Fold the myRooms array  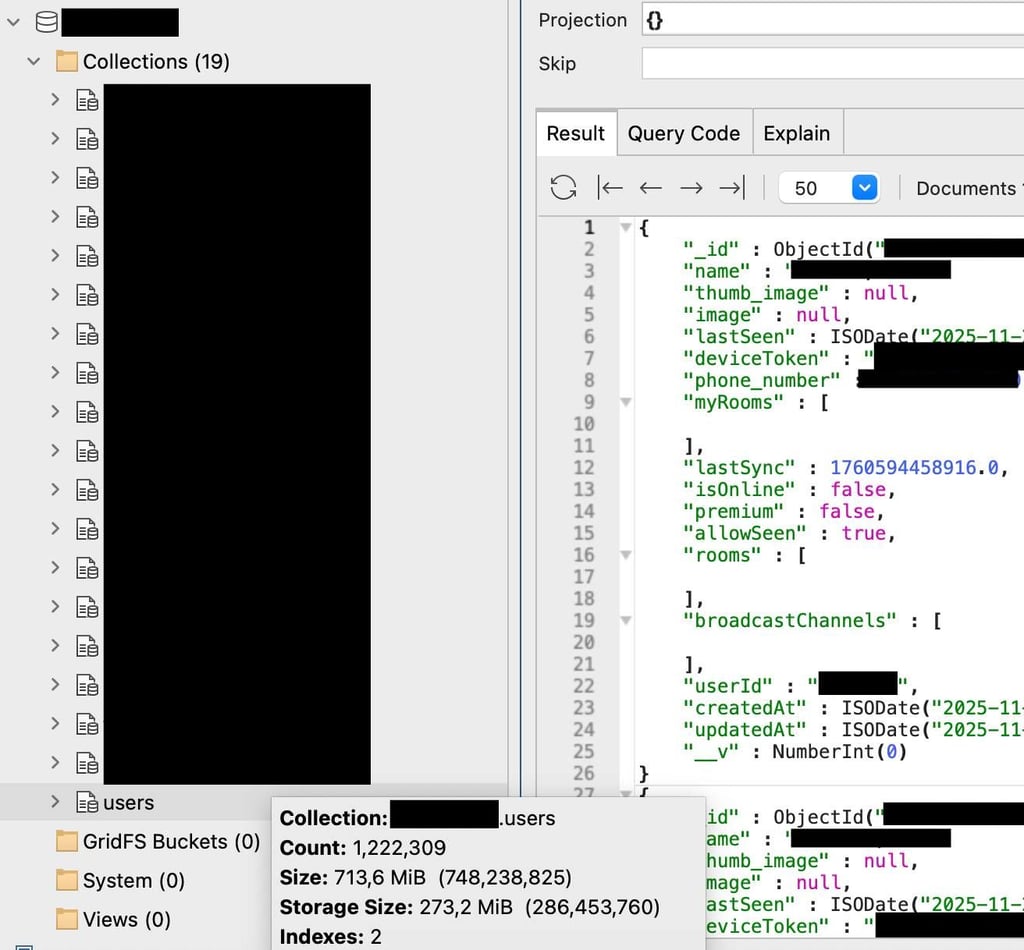click(626, 402)
